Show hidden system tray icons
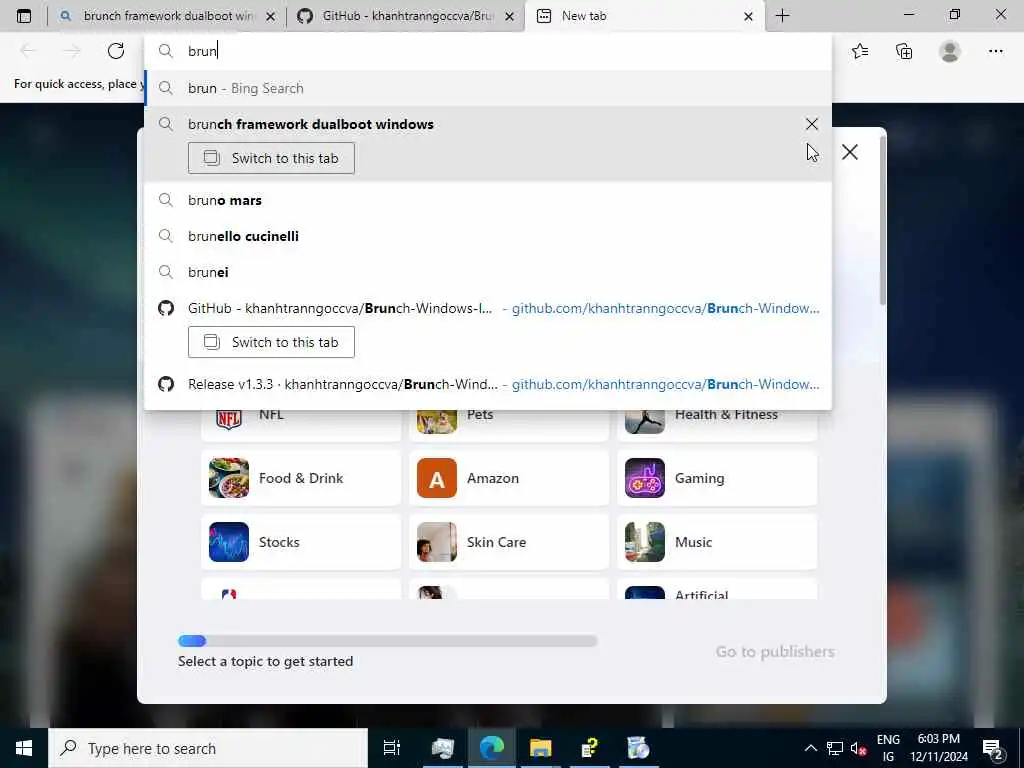Viewport: 1024px width, 768px height. [x=810, y=748]
